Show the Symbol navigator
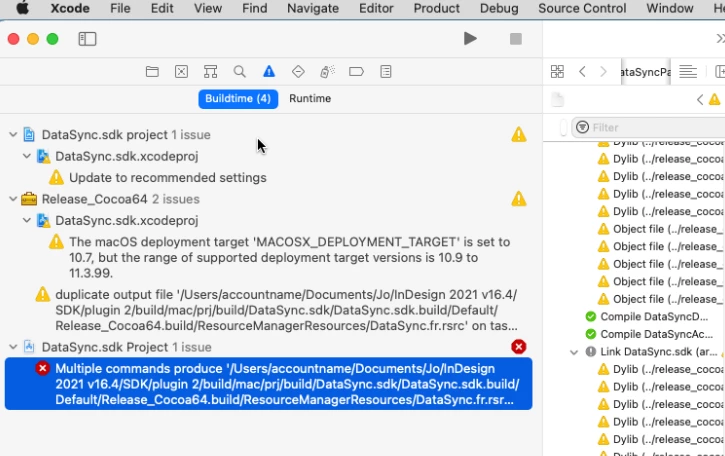 point(210,72)
